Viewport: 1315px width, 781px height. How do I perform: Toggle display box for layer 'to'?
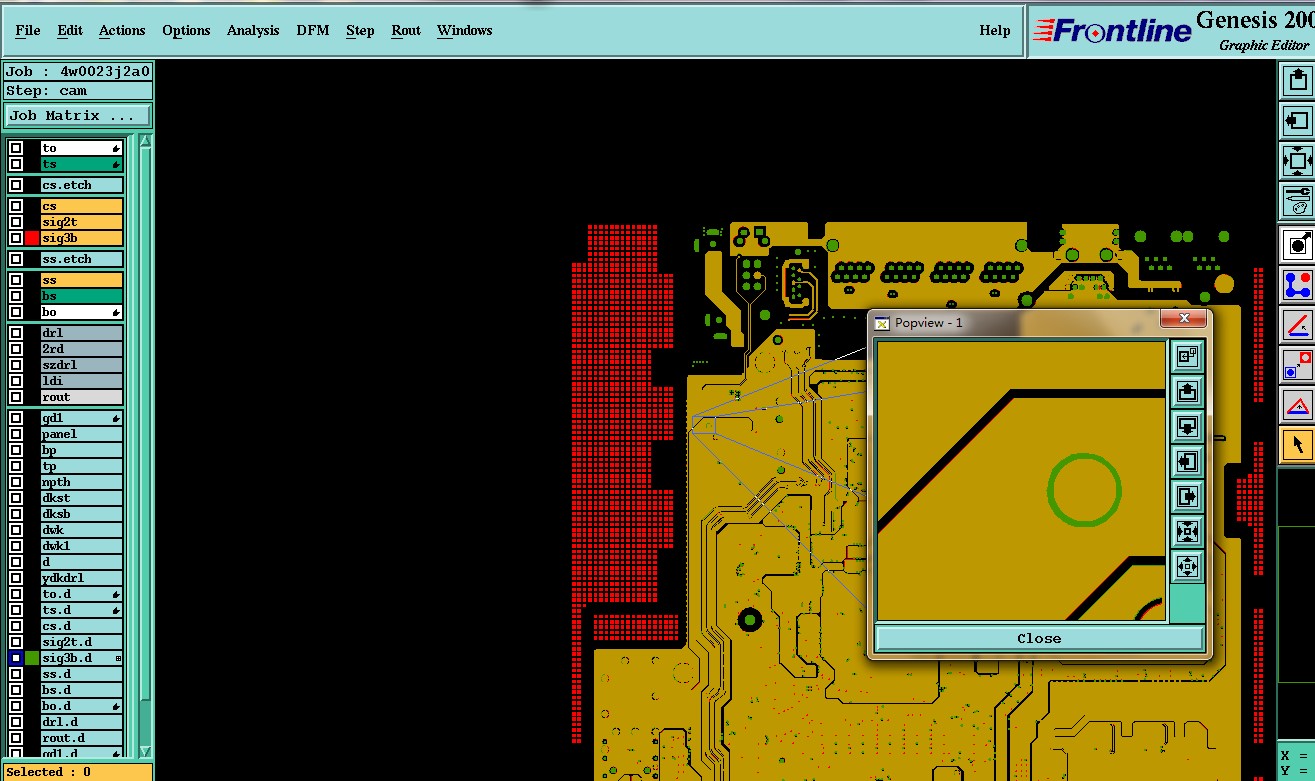pos(16,148)
